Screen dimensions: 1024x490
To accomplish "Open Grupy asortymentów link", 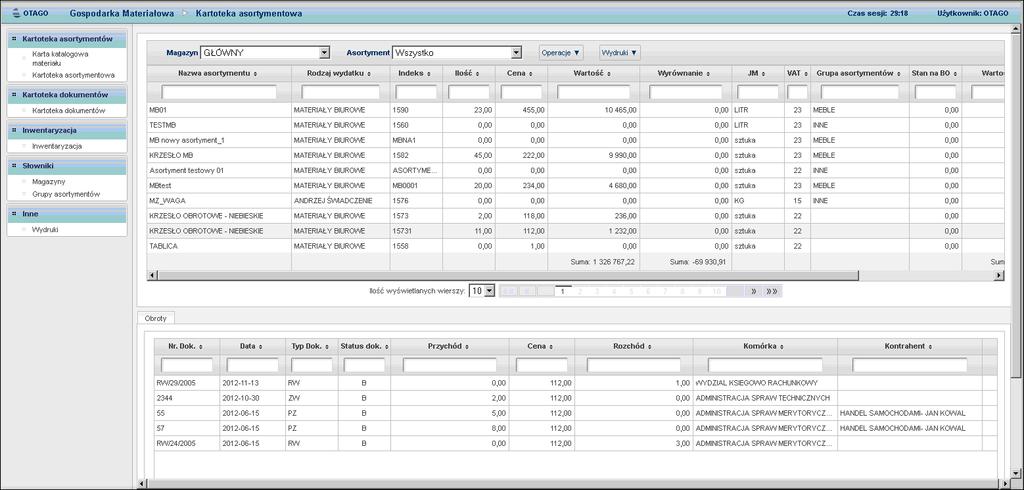I will pyautogui.click(x=65, y=194).
